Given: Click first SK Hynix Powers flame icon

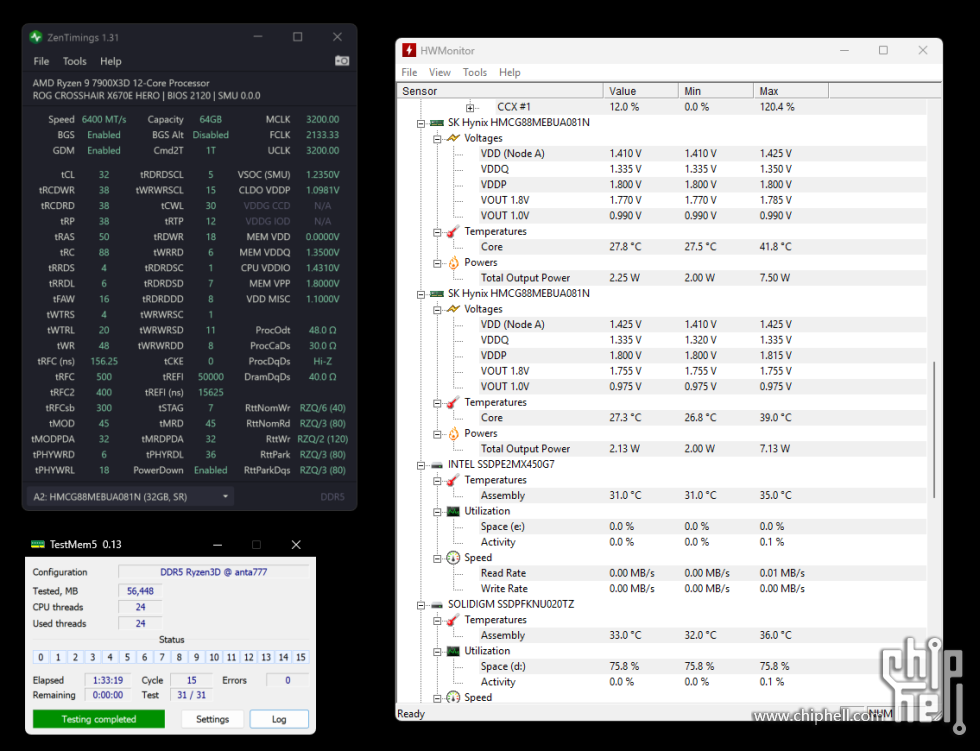Looking at the screenshot, I should click(454, 262).
